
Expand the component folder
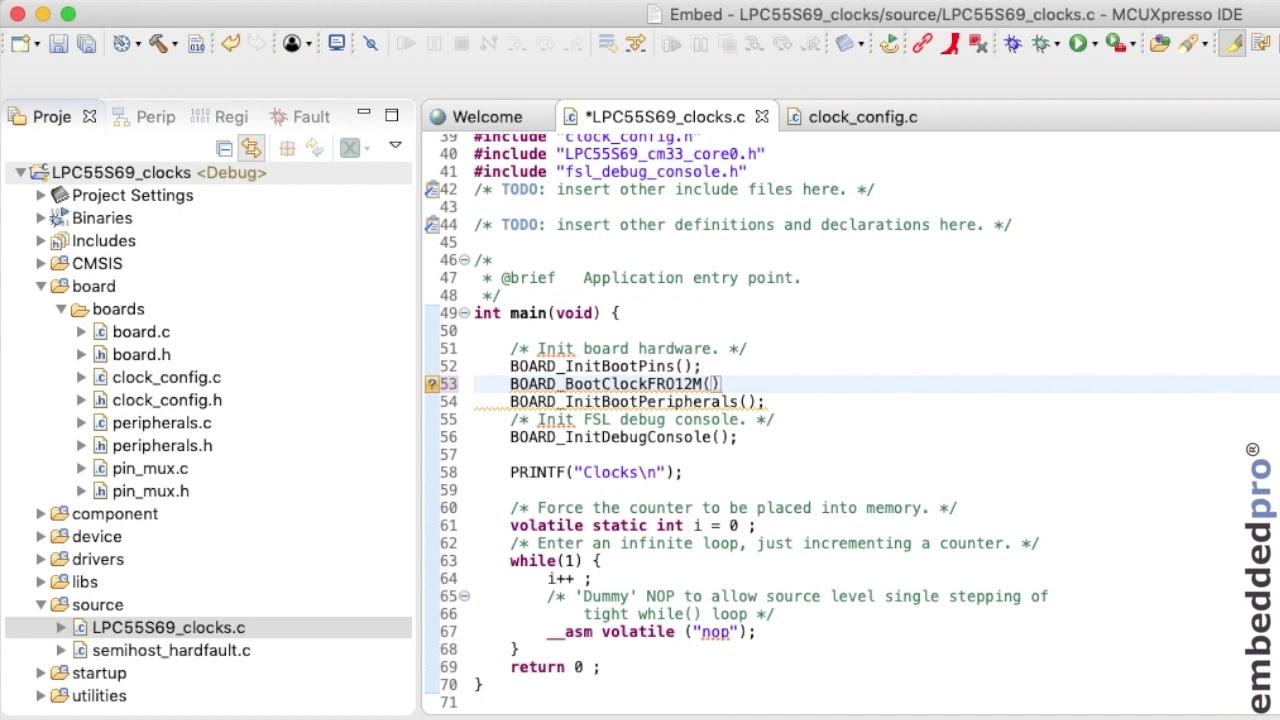[41, 514]
